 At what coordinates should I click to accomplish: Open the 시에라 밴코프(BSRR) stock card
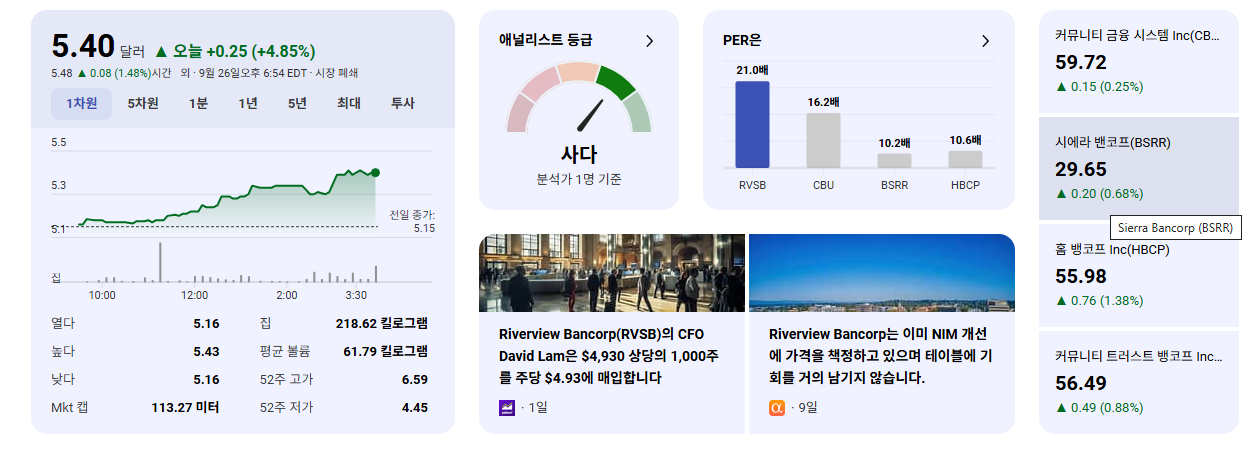[x=1139, y=168]
